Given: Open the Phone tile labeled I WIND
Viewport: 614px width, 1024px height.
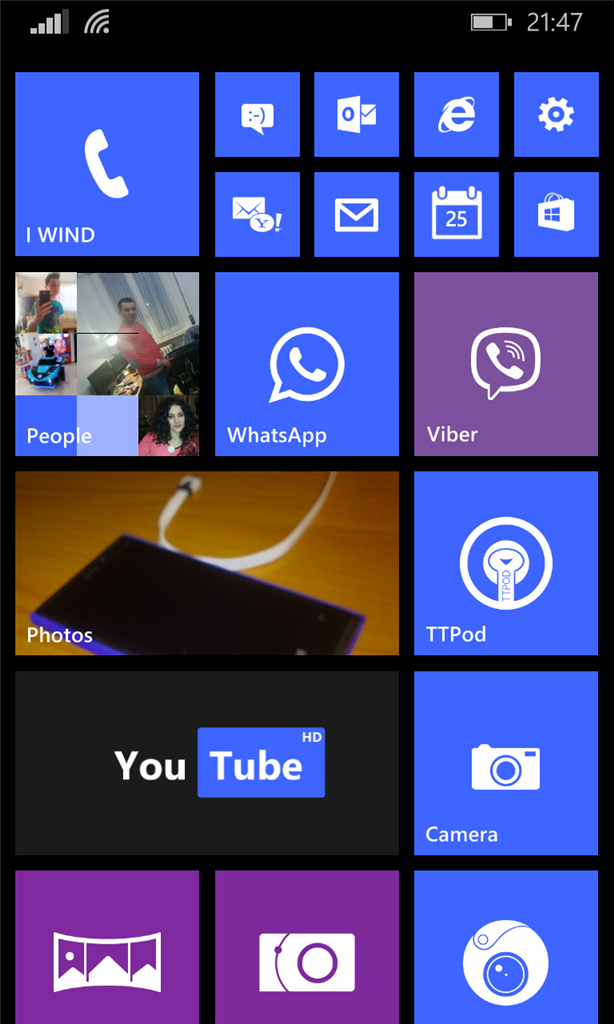Looking at the screenshot, I should [x=107, y=164].
